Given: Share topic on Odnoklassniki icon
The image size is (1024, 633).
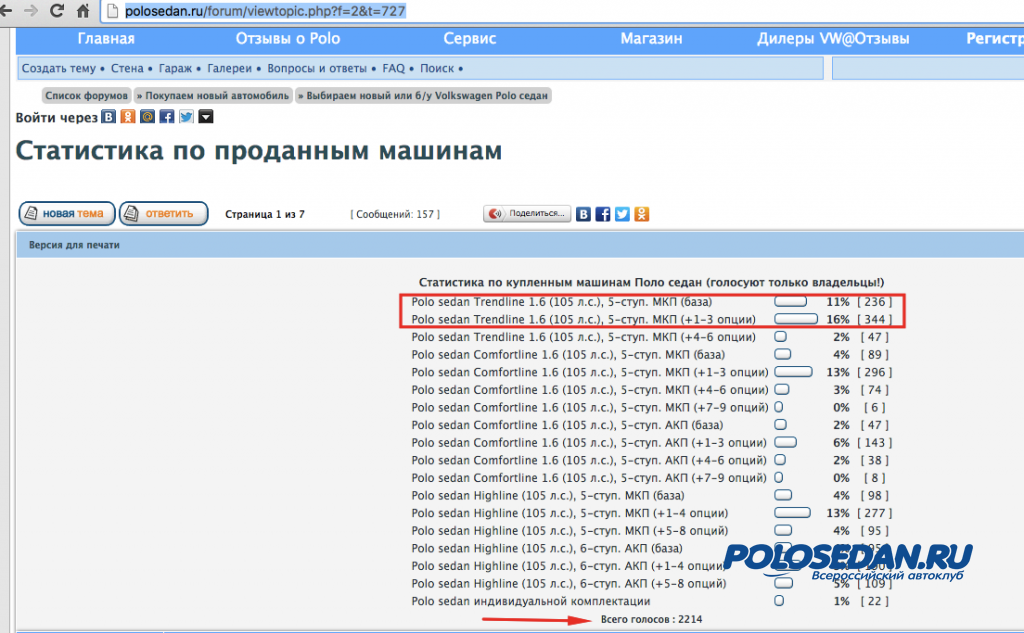Looking at the screenshot, I should point(642,214).
